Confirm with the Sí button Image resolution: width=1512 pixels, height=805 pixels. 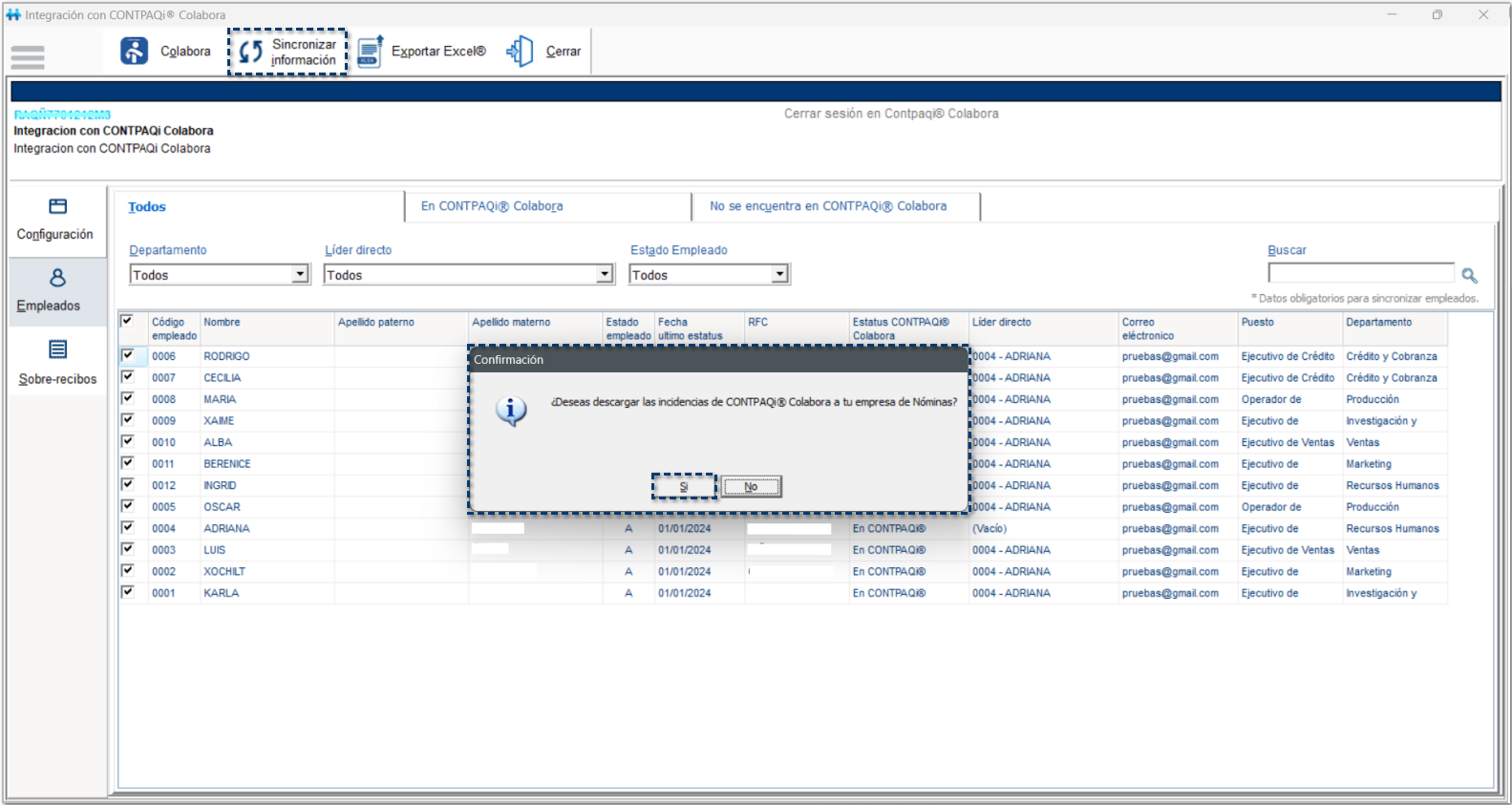tap(684, 487)
